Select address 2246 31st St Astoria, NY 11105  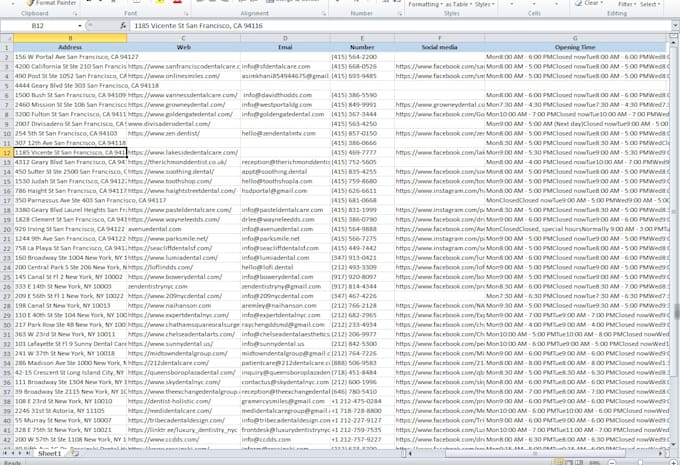coord(70,411)
